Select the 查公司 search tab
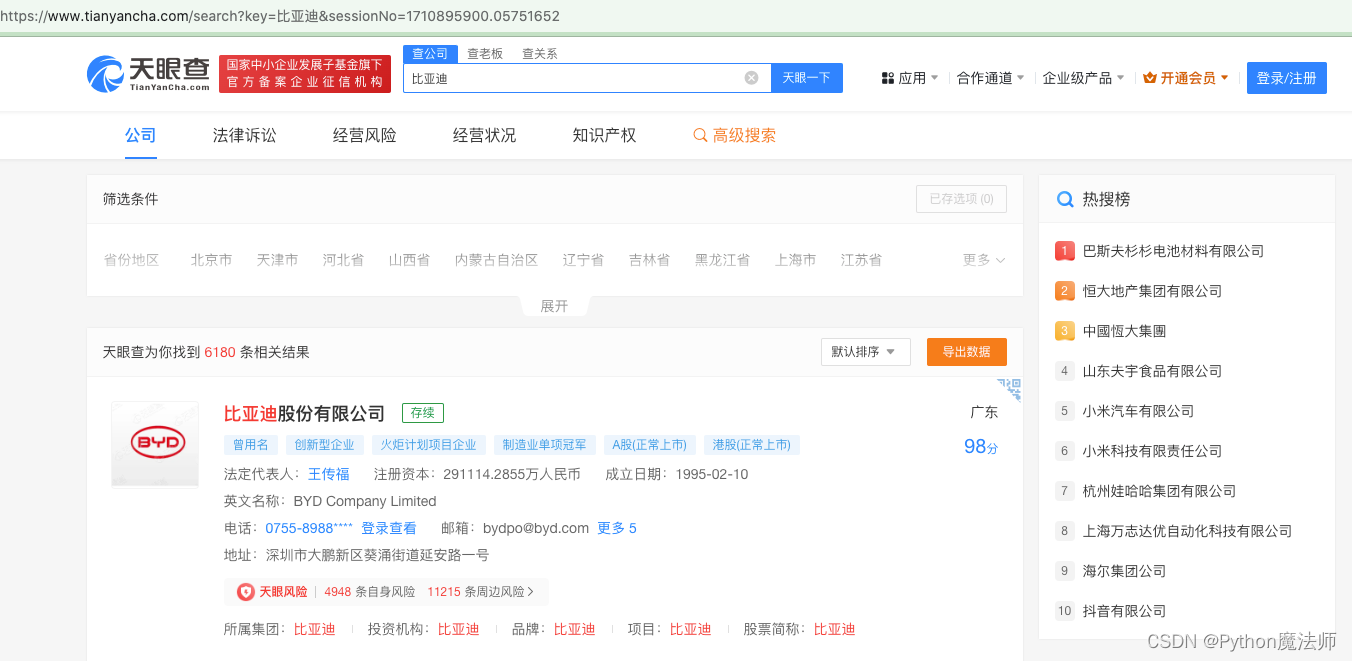Image resolution: width=1352 pixels, height=661 pixels. 430,54
